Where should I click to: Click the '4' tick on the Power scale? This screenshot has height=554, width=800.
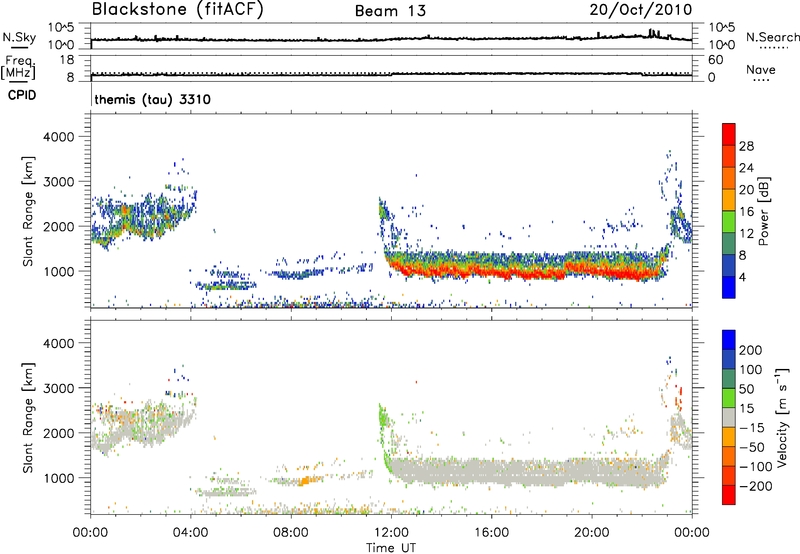(742, 277)
